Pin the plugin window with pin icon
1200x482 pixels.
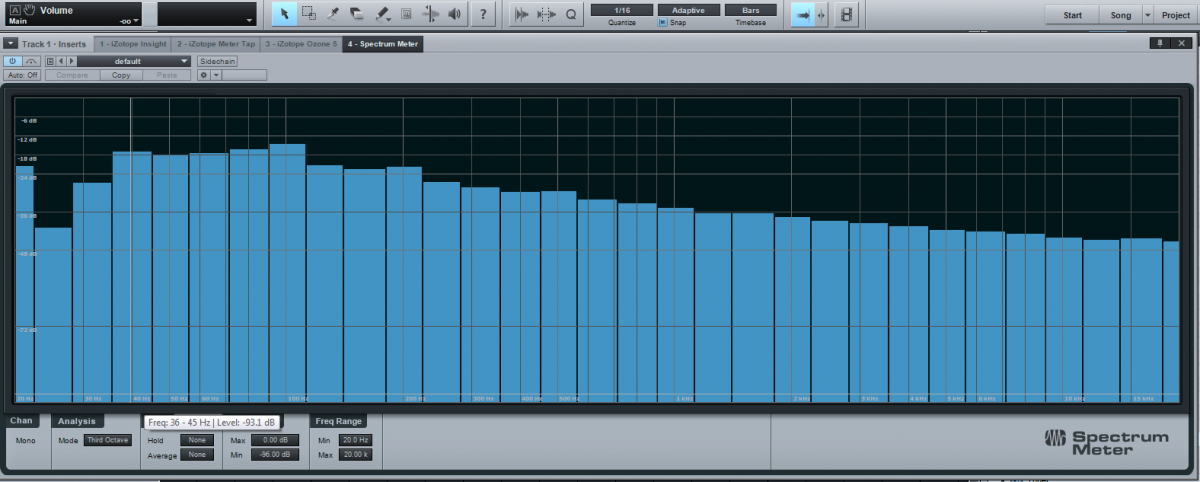coord(1160,44)
